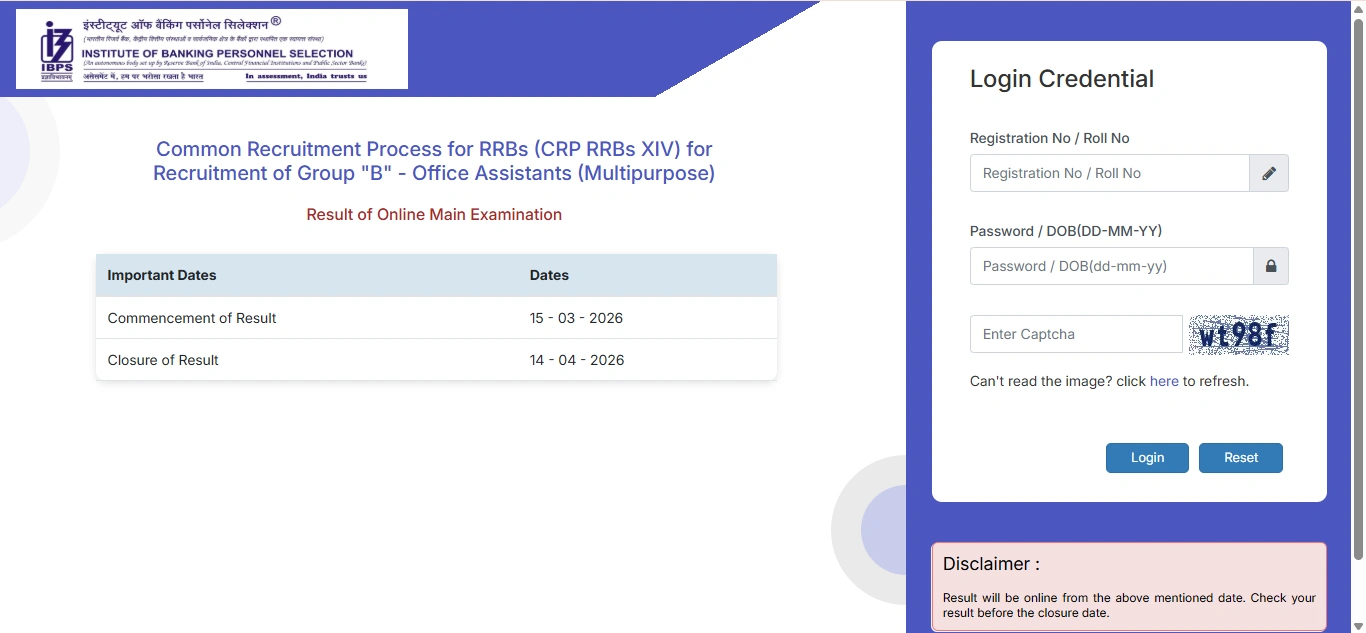
Task: Click the scrollbar down arrow
Action: coord(1359,625)
